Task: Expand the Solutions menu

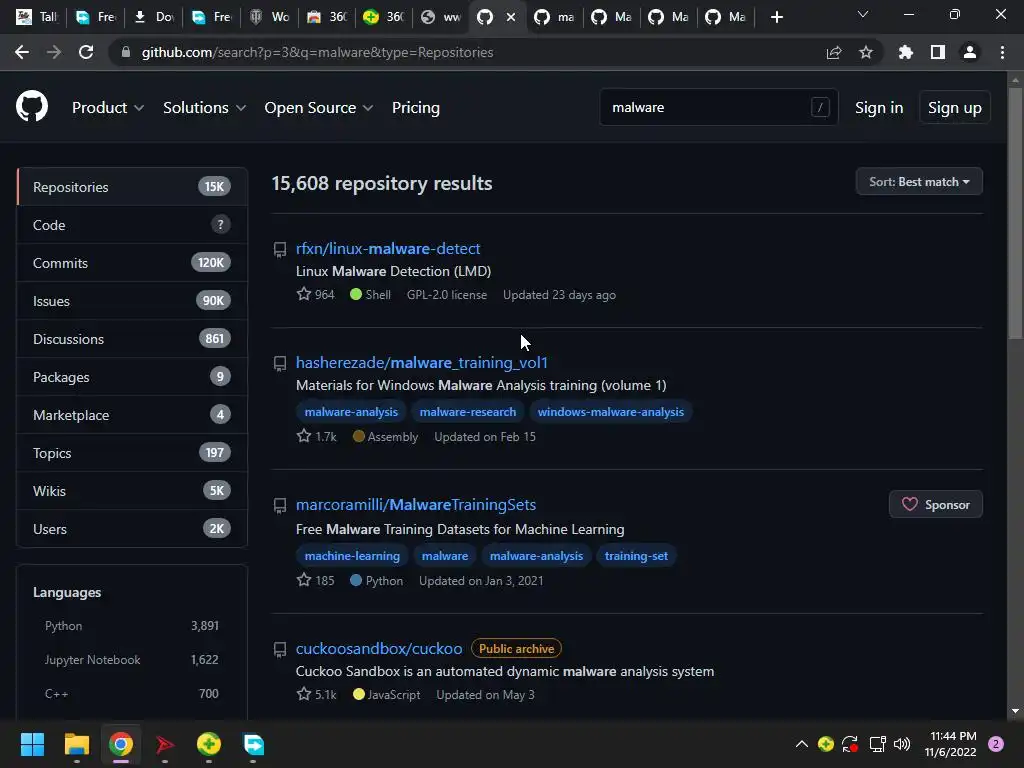Action: [x=204, y=108]
